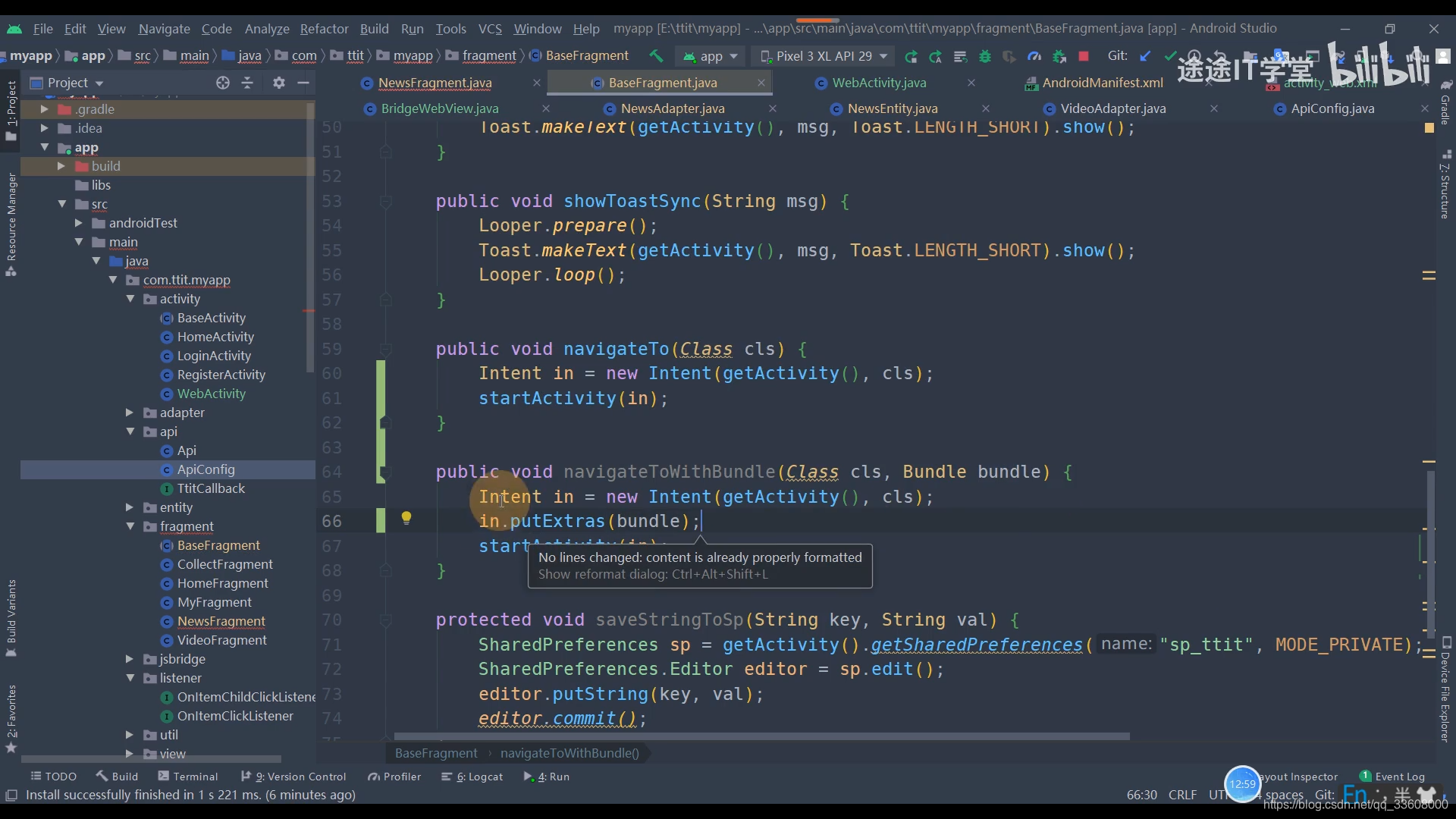1456x819 pixels.
Task: Click the fragment breadcrumb in navigation bar
Action: 488,56
